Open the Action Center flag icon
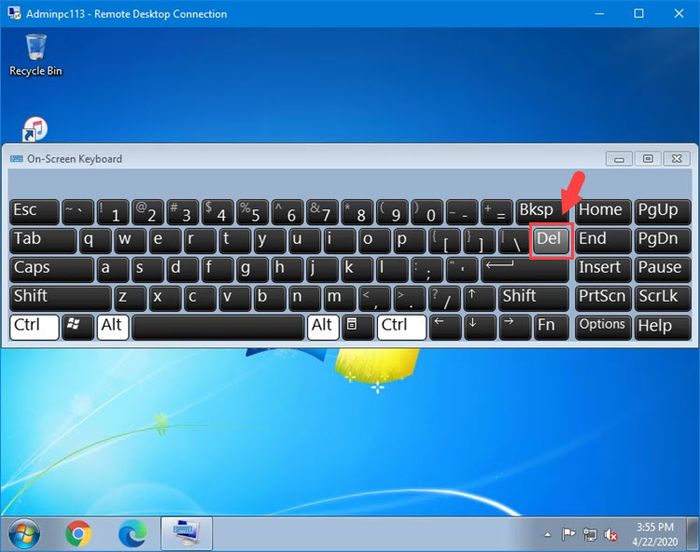 (x=568, y=534)
